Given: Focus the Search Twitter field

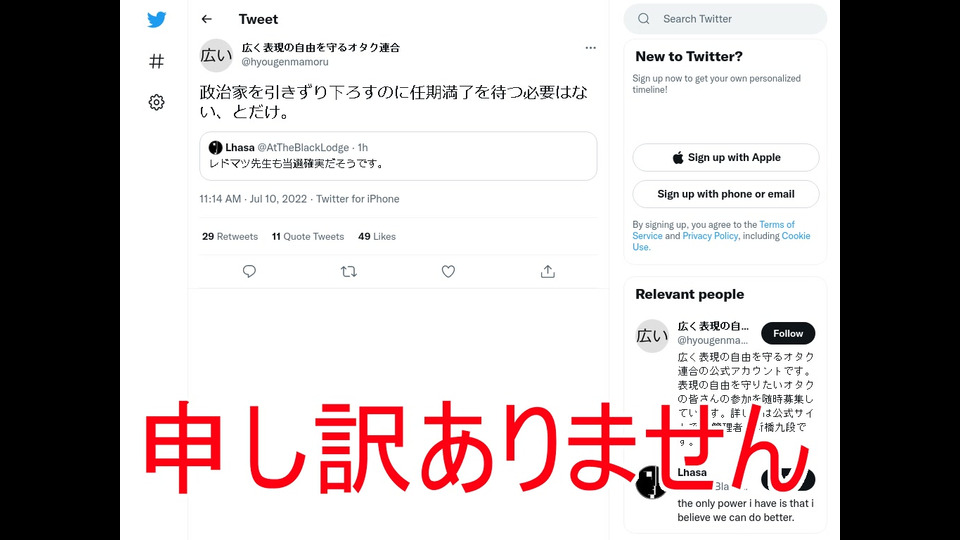Looking at the screenshot, I should tap(726, 19).
